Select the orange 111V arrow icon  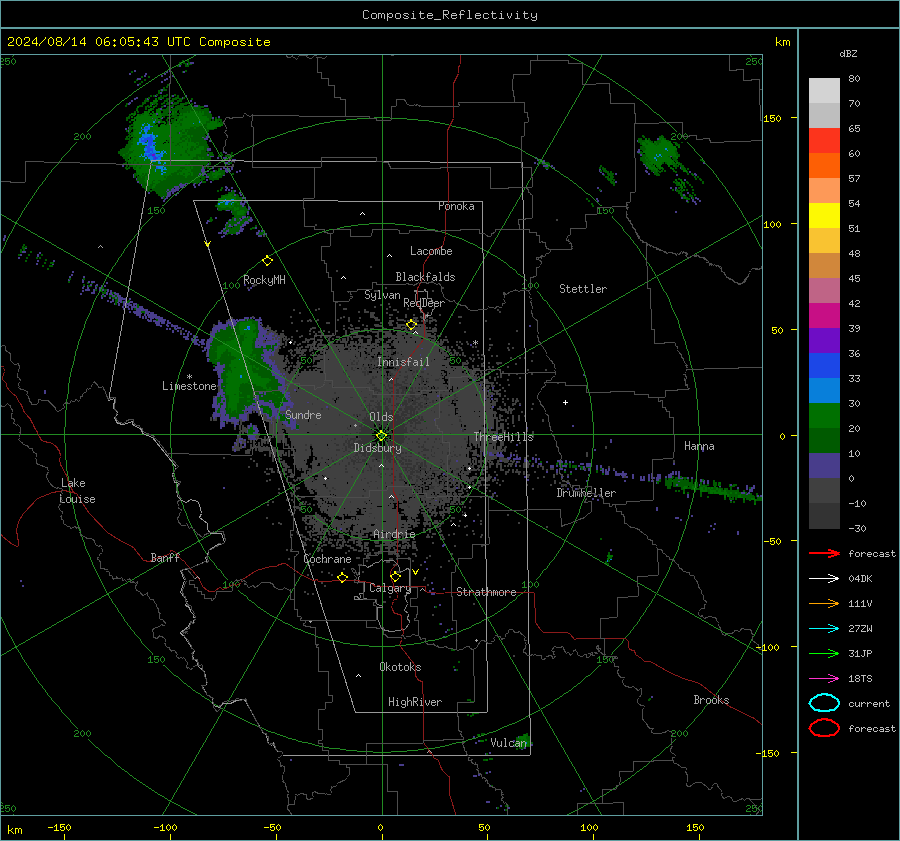(824, 603)
